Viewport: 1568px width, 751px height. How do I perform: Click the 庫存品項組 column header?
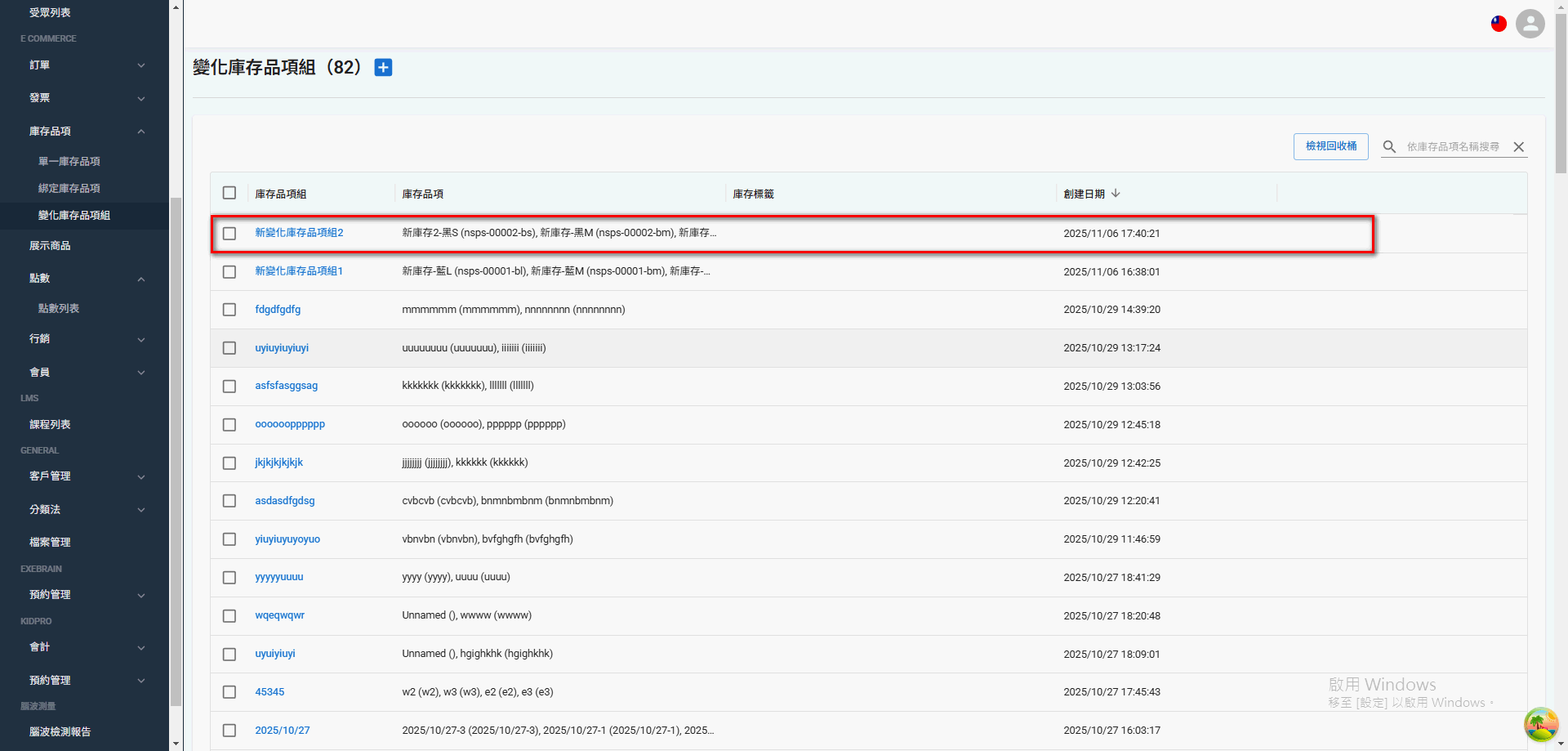[281, 194]
